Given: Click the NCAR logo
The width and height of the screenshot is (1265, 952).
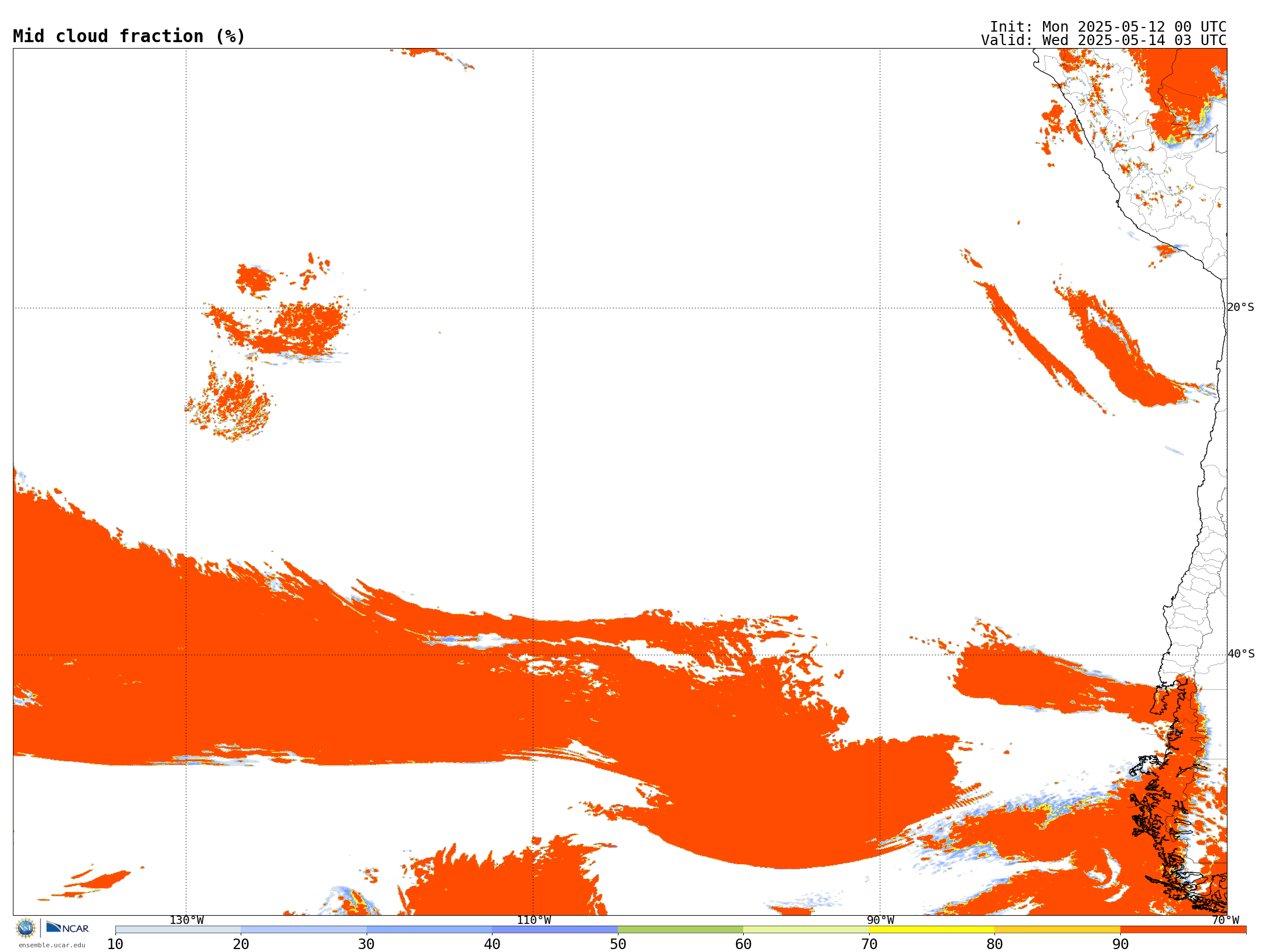Looking at the screenshot, I should pos(67,927).
